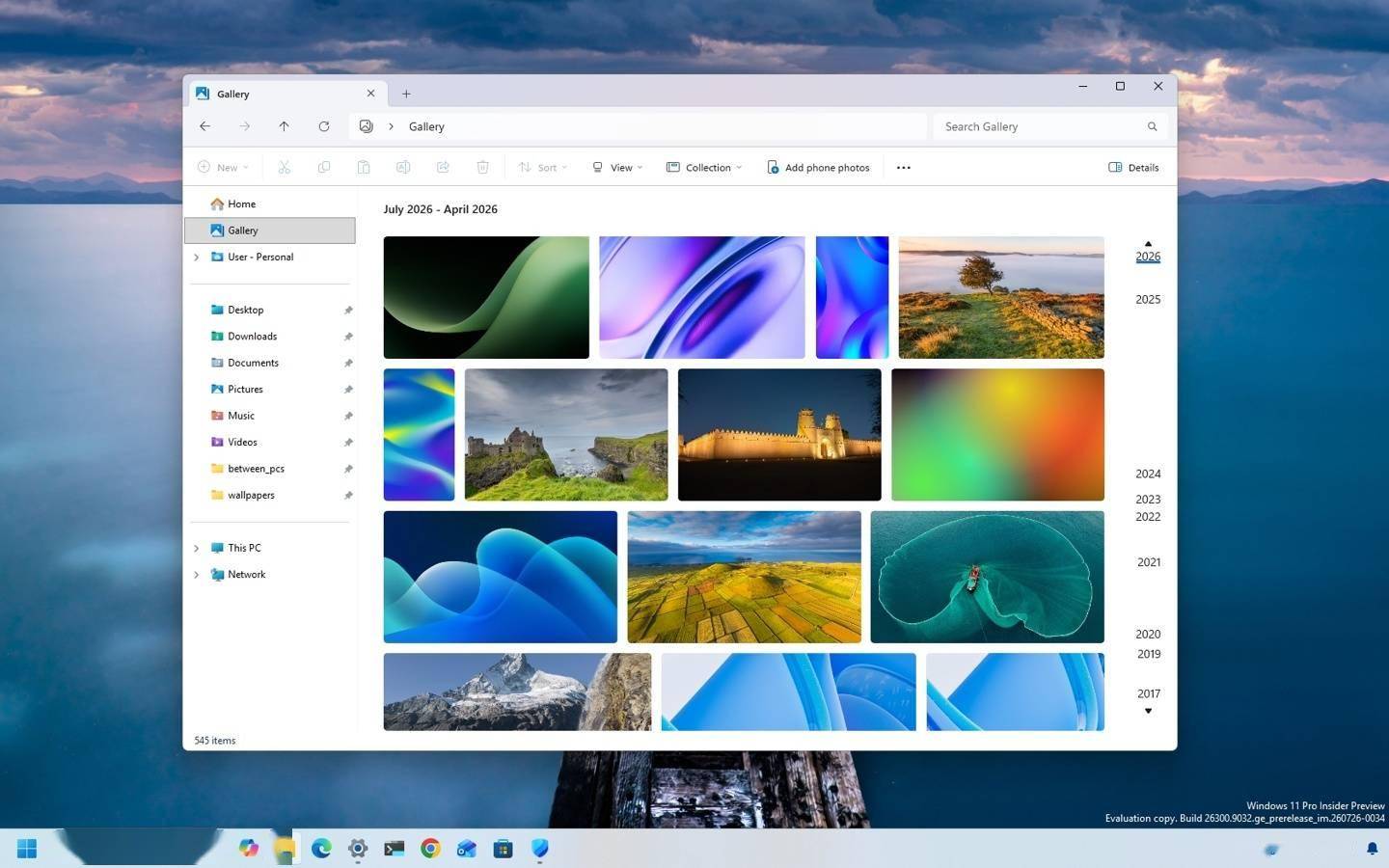Jump to 2017 in the timeline

coord(1148,693)
